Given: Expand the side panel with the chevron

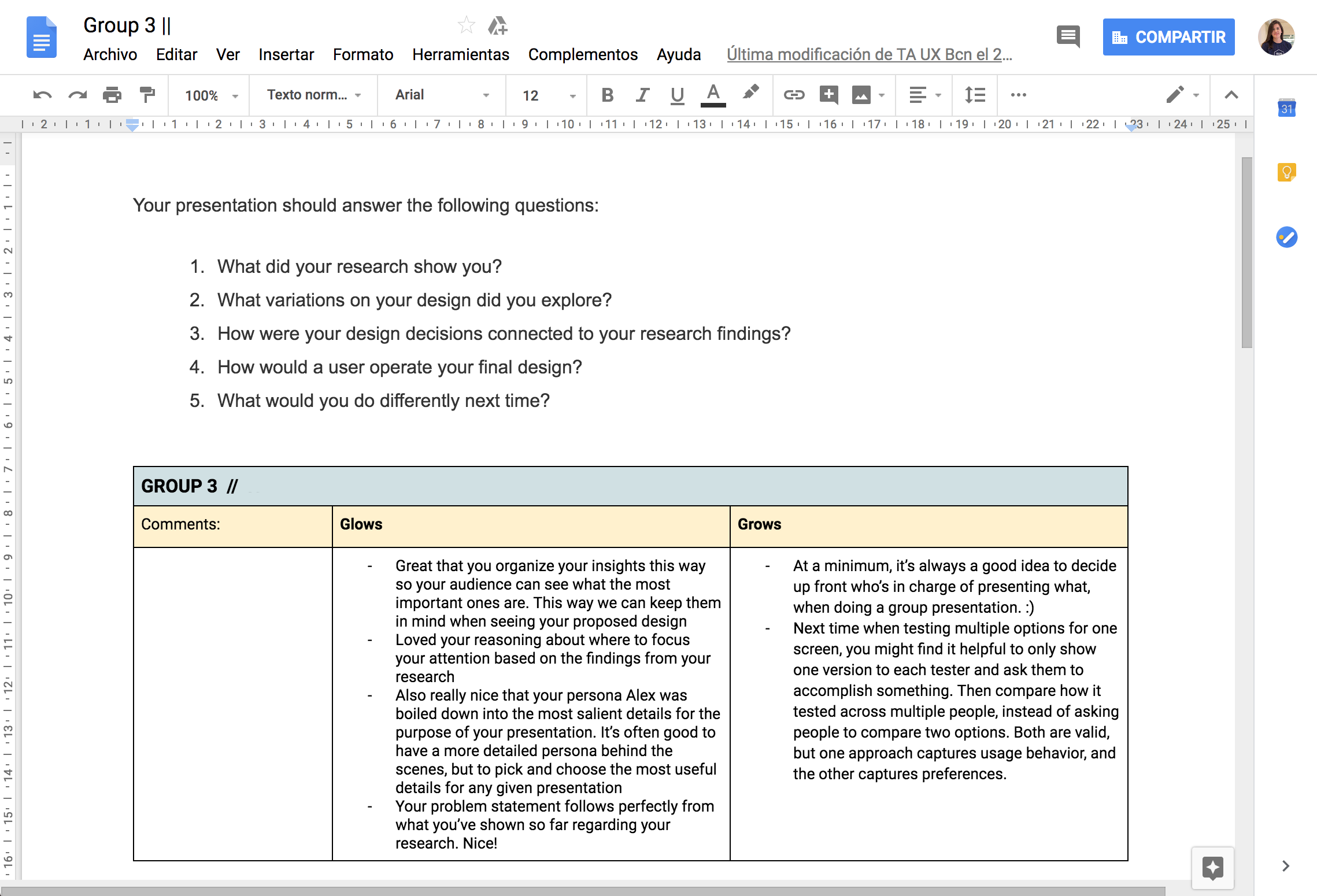Looking at the screenshot, I should [x=1286, y=865].
